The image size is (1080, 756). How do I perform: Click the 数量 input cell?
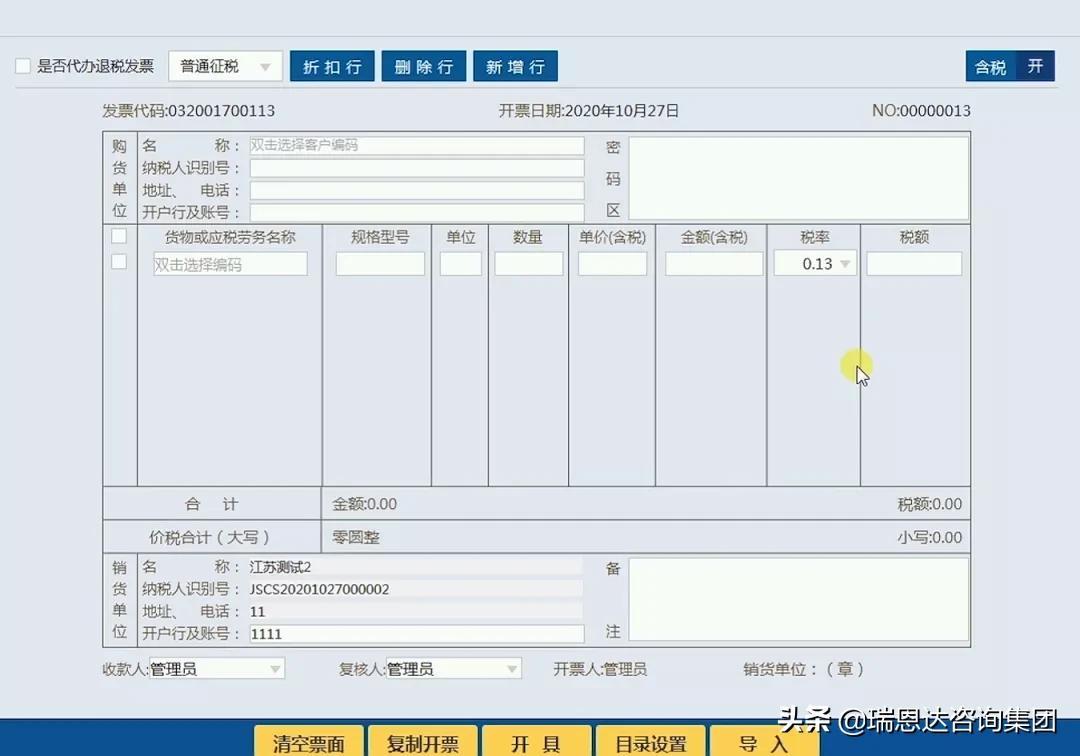click(529, 264)
